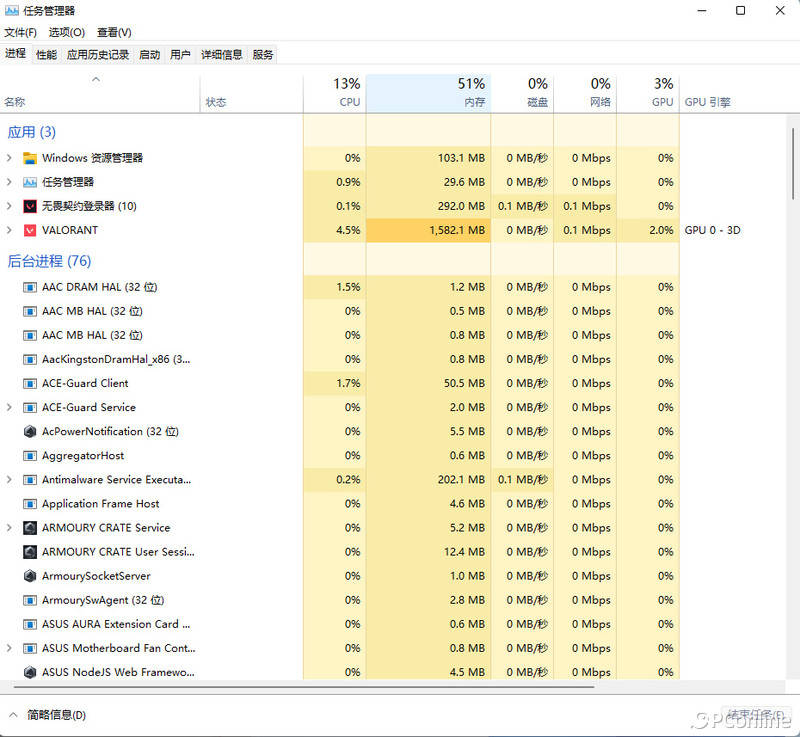The image size is (800, 737).
Task: Switch to the 应用历史记录 tab
Action: click(98, 55)
